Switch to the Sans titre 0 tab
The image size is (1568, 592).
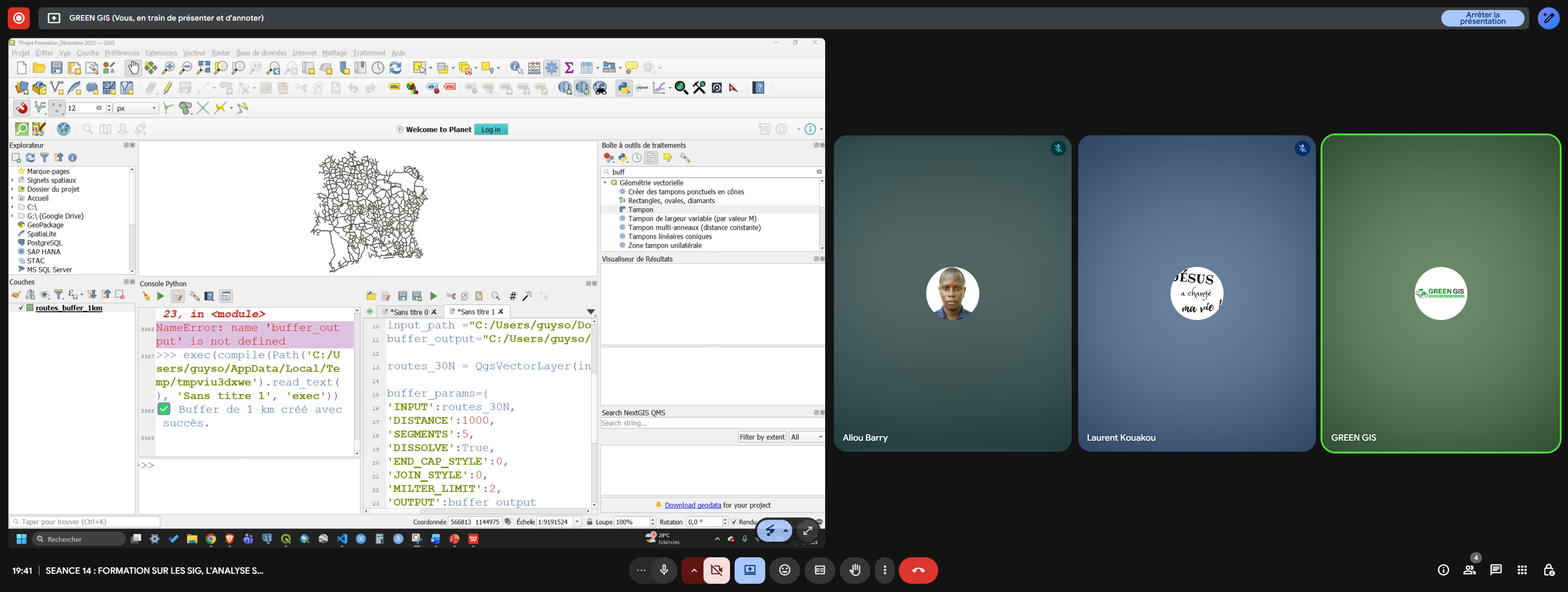point(408,312)
